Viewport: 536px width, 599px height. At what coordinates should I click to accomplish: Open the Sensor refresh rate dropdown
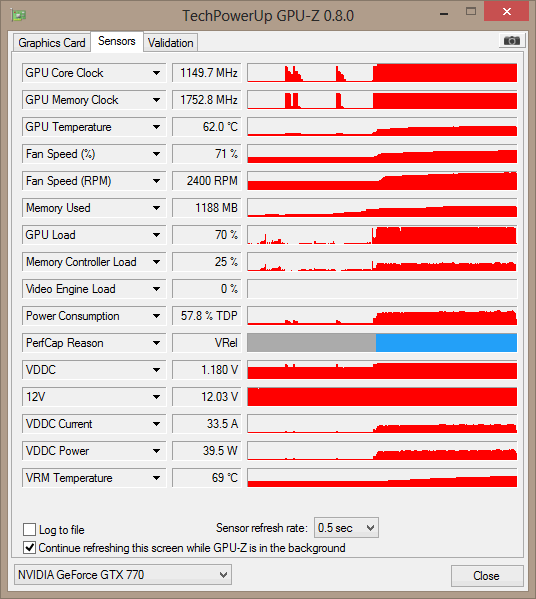coord(346,528)
